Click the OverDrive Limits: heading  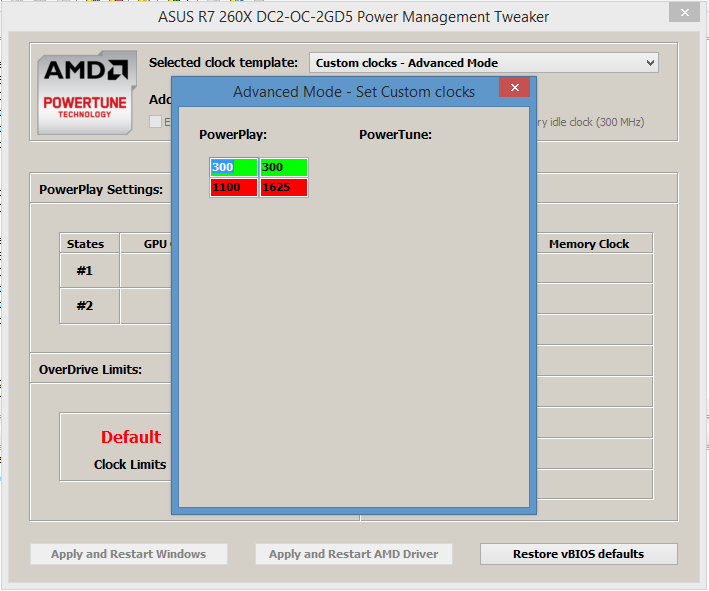(90, 370)
